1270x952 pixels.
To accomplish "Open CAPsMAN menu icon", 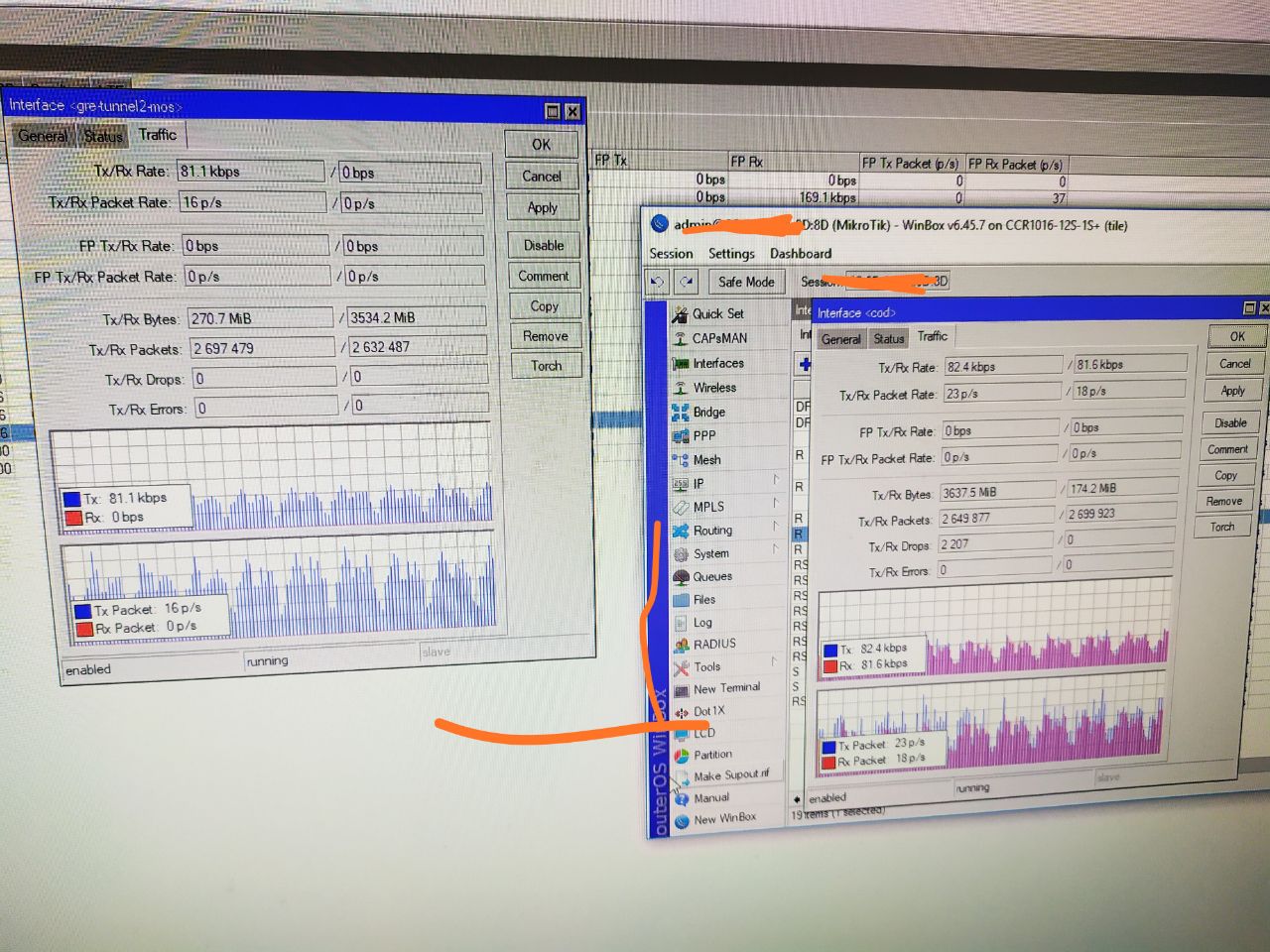I will (x=681, y=338).
